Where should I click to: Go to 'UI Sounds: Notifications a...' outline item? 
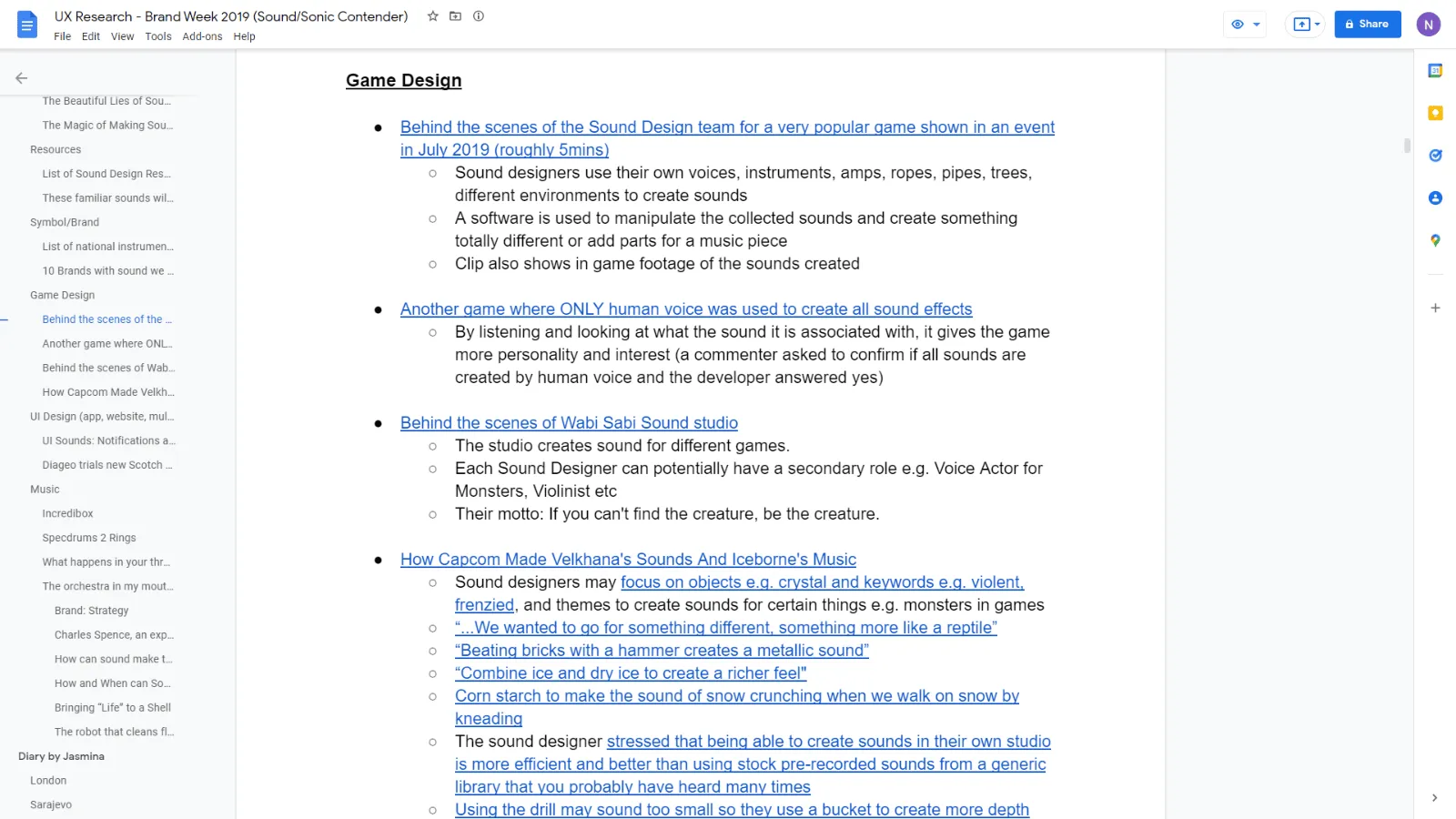pyautogui.click(x=108, y=440)
